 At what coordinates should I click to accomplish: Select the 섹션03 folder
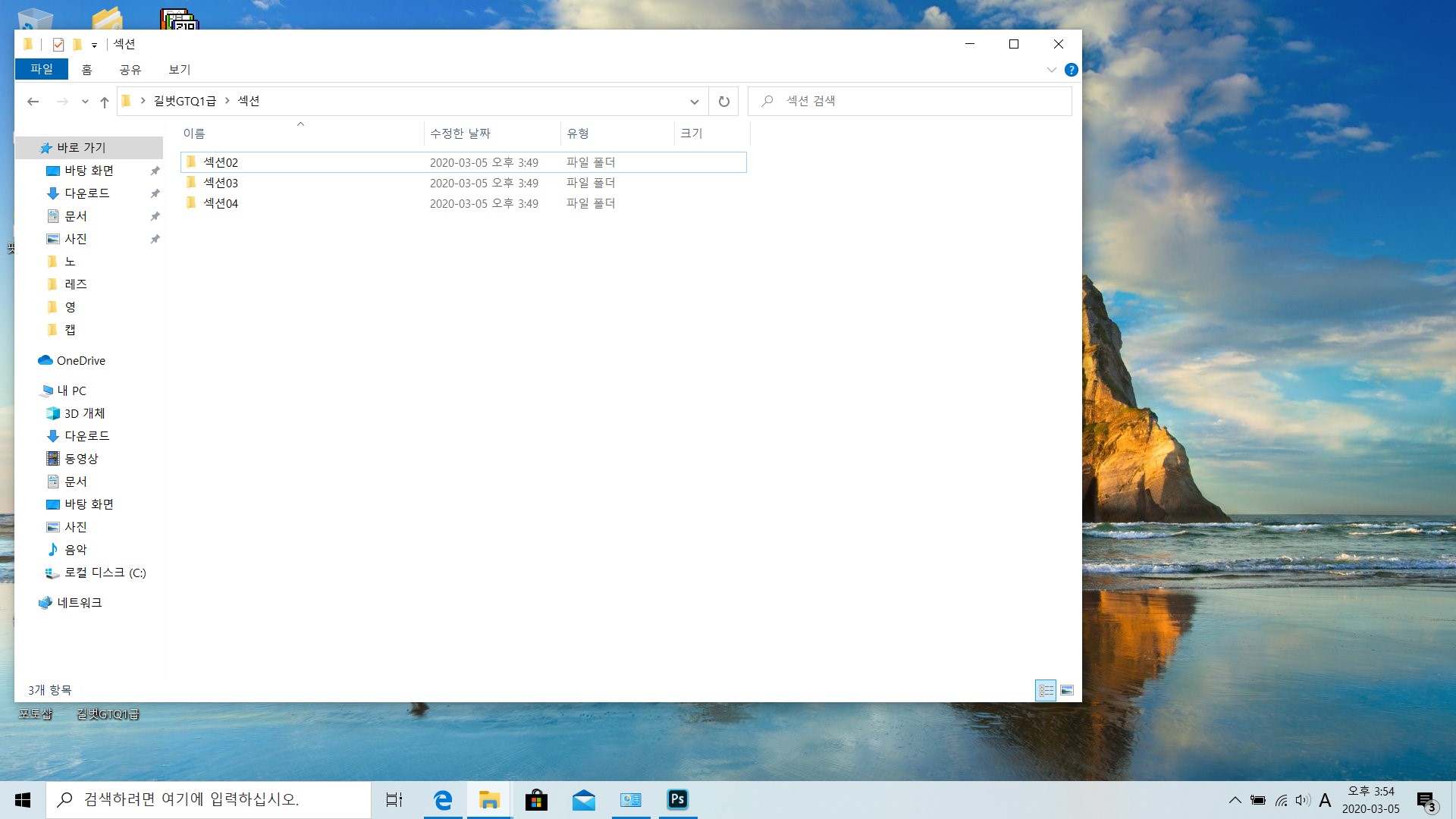click(x=221, y=183)
